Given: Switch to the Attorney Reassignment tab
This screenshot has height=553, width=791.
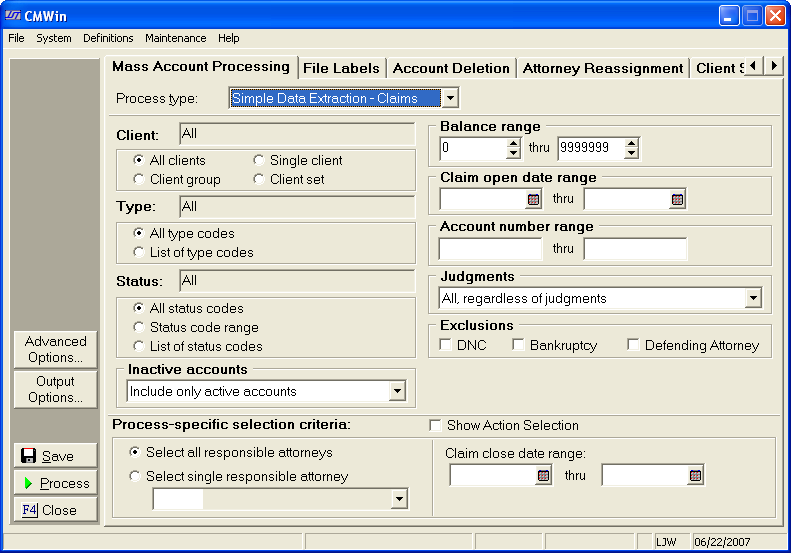Looking at the screenshot, I should (603, 68).
